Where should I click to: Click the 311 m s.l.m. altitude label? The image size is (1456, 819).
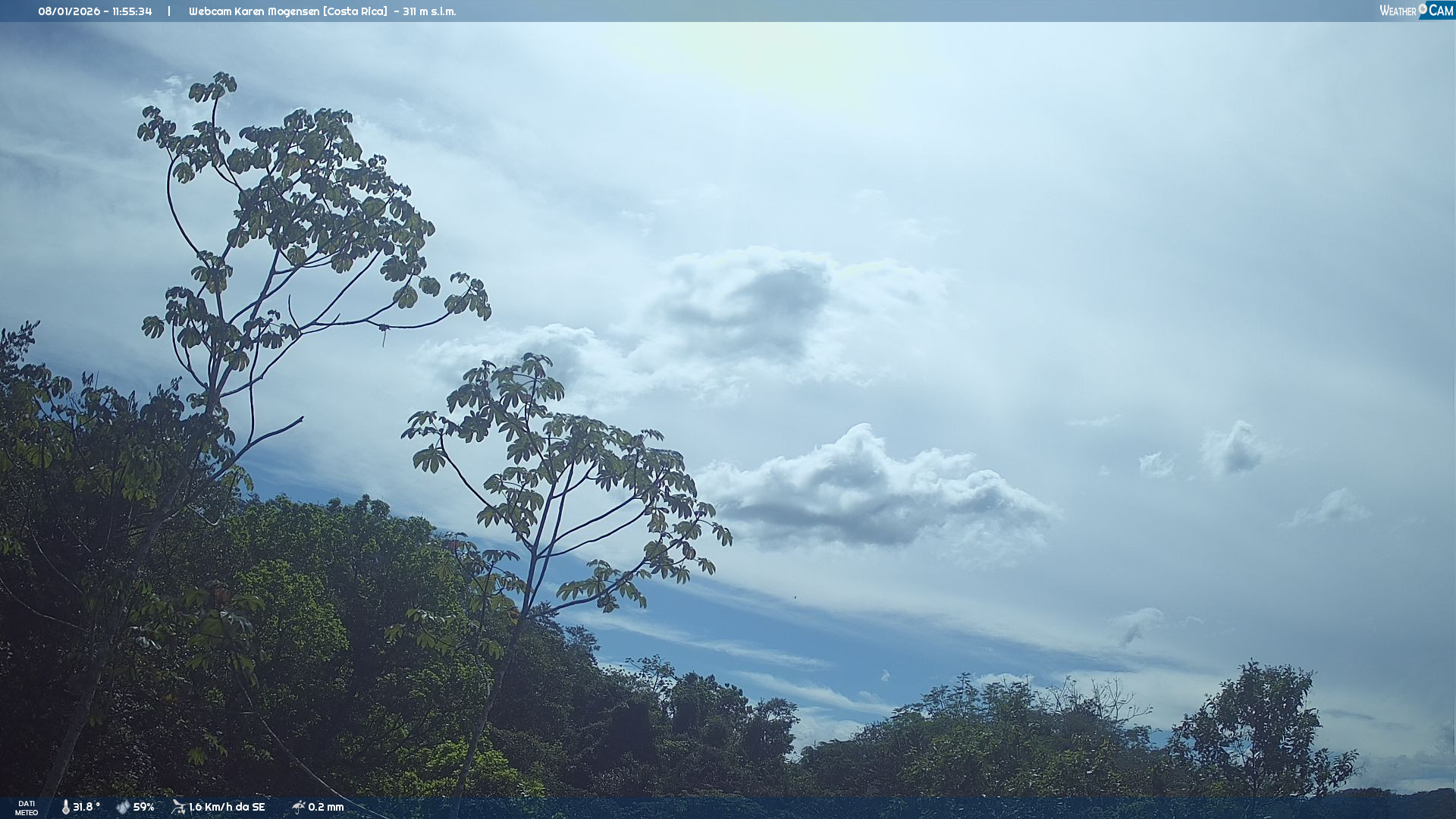pyautogui.click(x=429, y=11)
